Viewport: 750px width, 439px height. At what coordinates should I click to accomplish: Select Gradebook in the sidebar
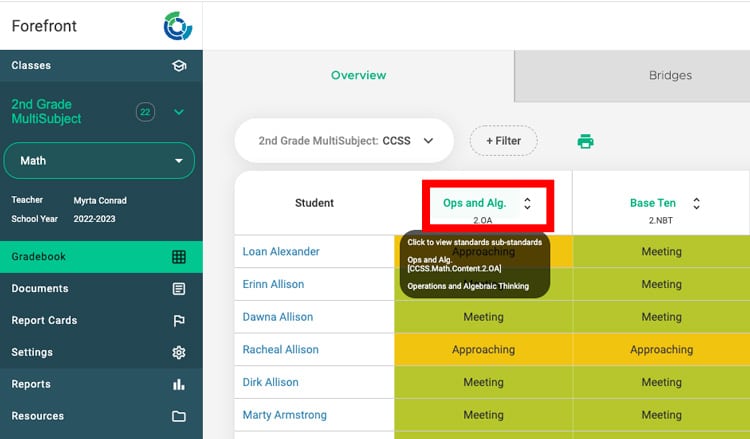[101, 257]
